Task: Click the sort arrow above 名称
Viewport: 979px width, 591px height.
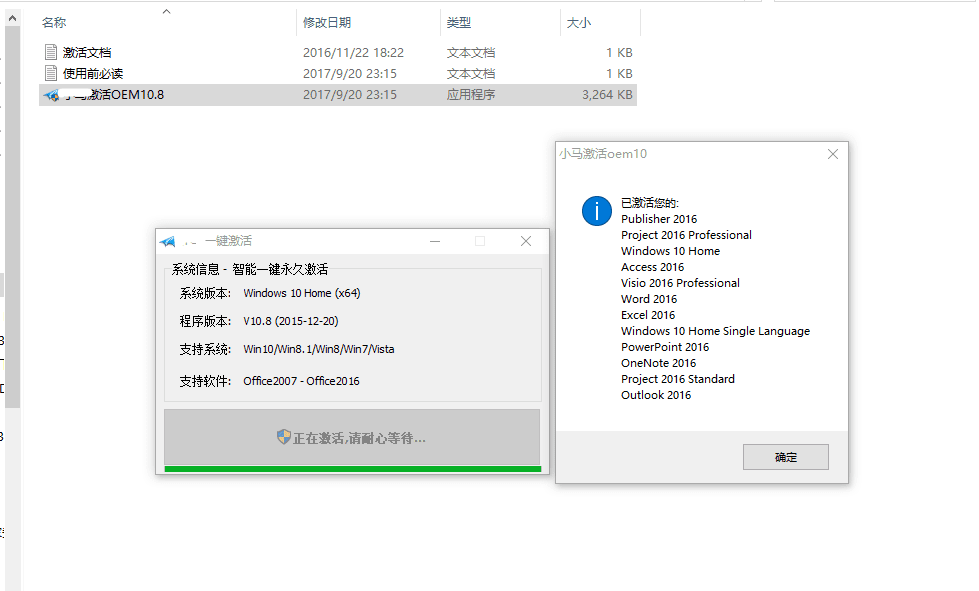Action: pos(166,11)
